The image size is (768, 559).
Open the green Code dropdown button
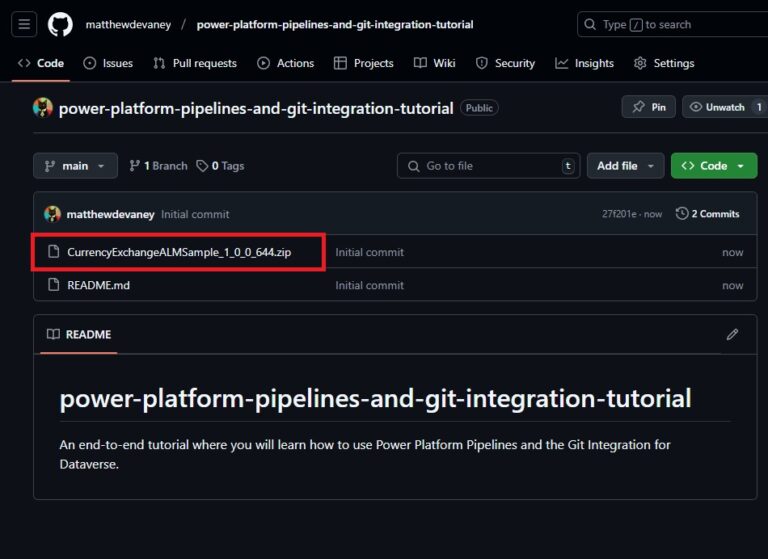point(714,166)
